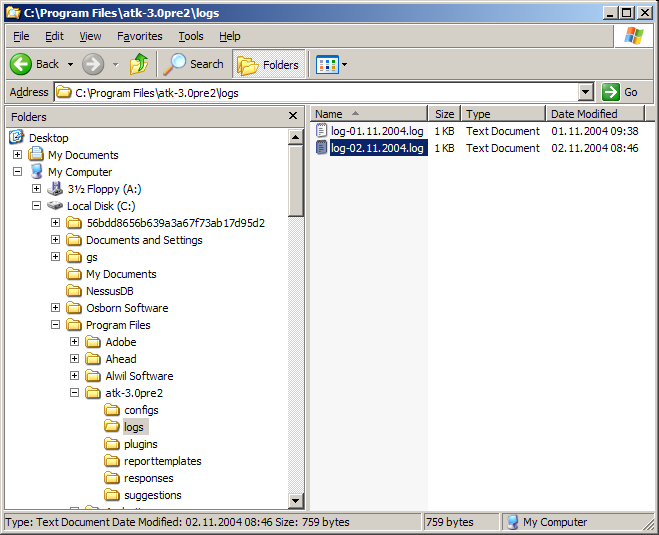The width and height of the screenshot is (659, 535).
Task: Expand the Alwil Software folder node
Action: pyautogui.click(x=74, y=376)
